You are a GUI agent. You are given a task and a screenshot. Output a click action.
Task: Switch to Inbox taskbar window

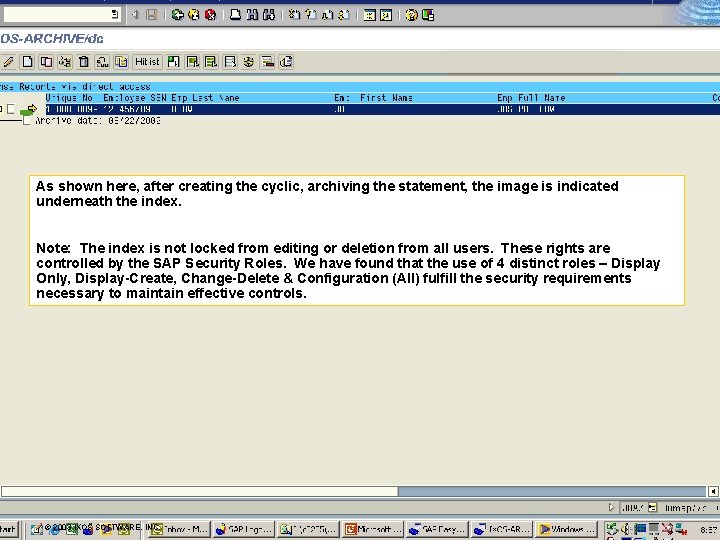click(x=180, y=529)
